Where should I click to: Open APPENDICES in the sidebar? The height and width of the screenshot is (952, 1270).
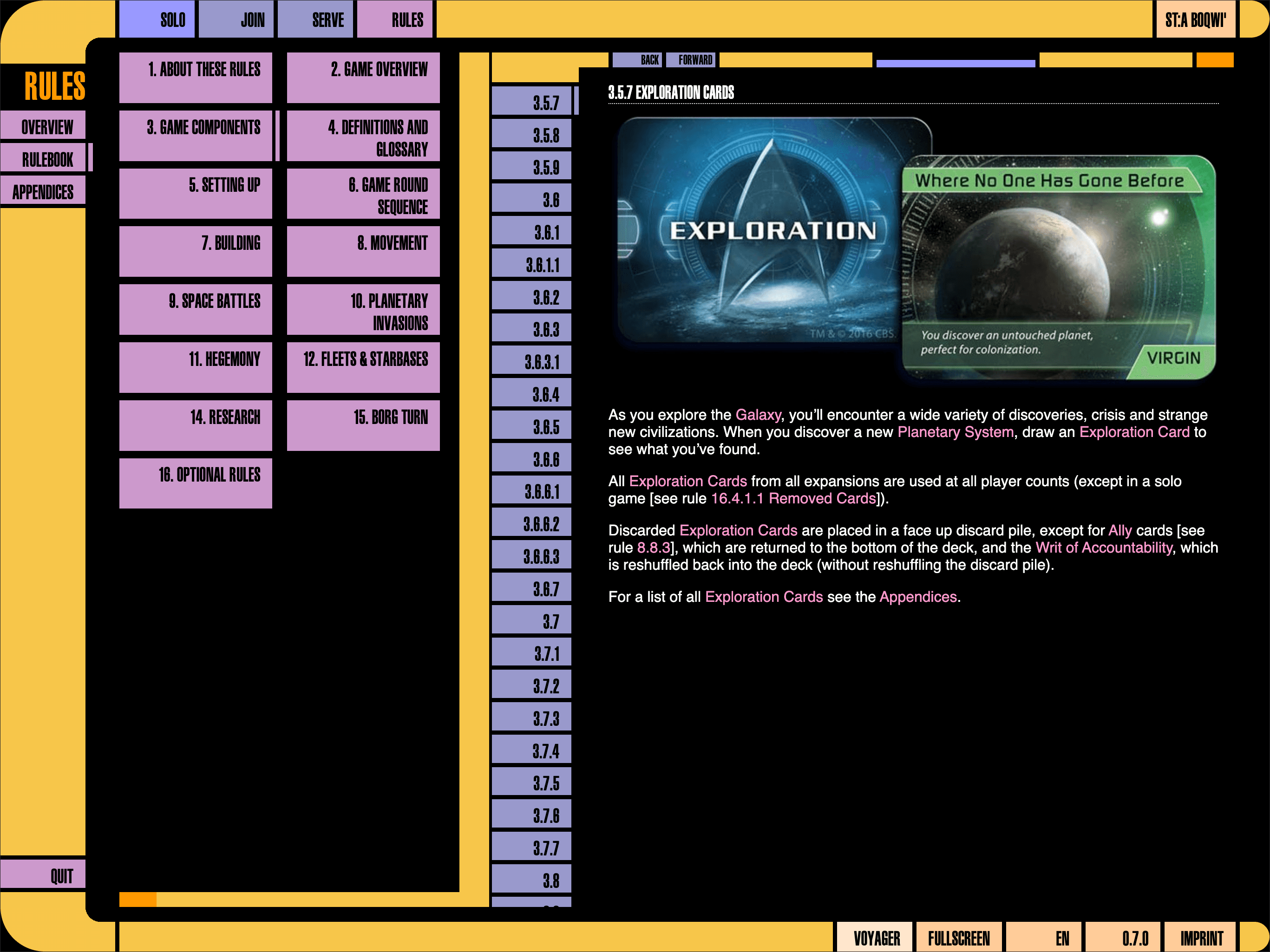pos(42,190)
